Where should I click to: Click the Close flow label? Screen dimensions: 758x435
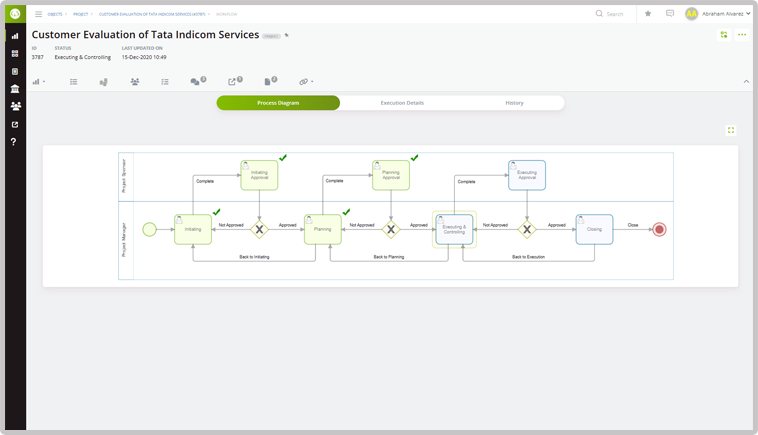[633, 225]
